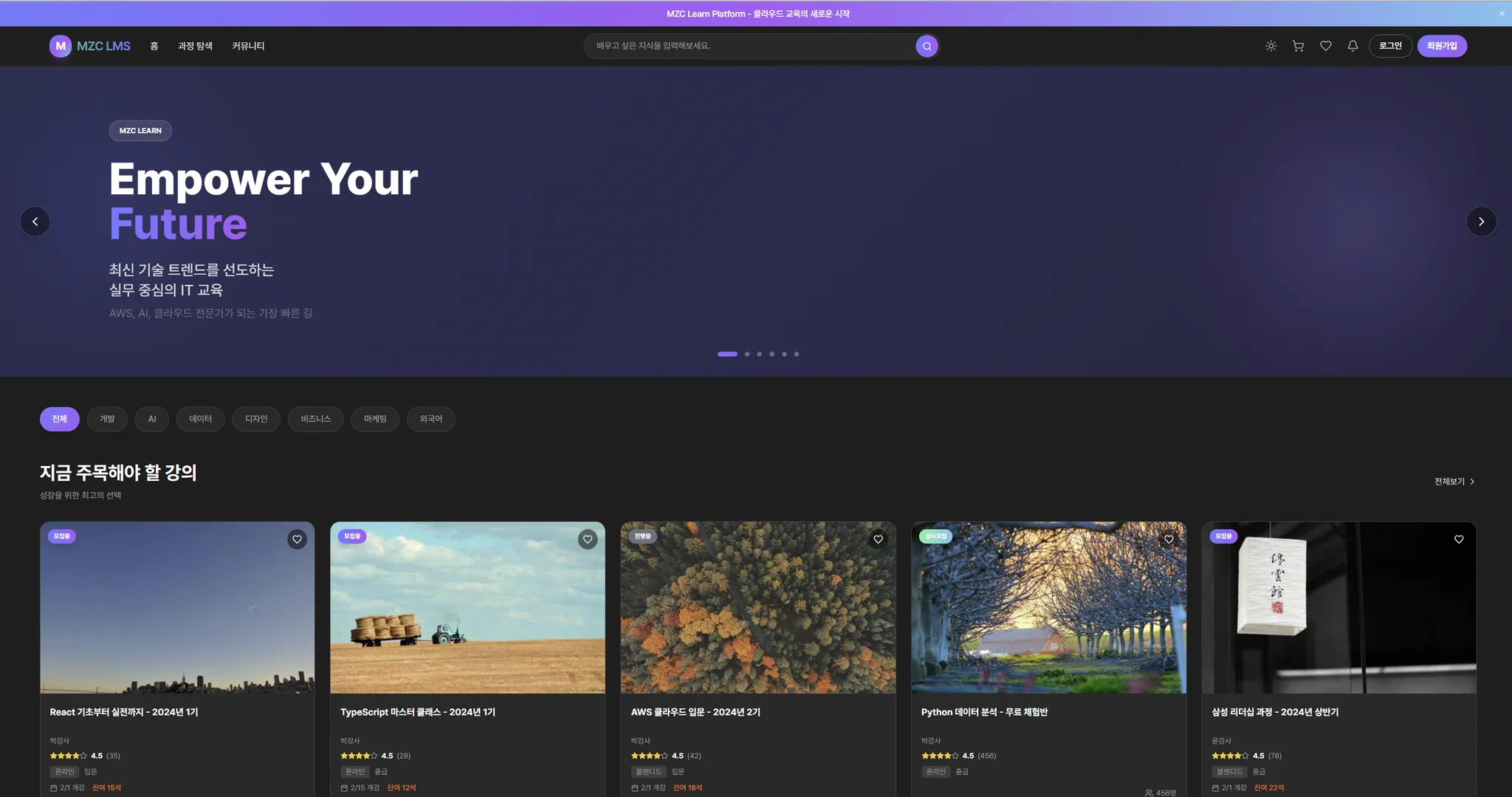
Task: Click the course search input field
Action: (x=749, y=46)
